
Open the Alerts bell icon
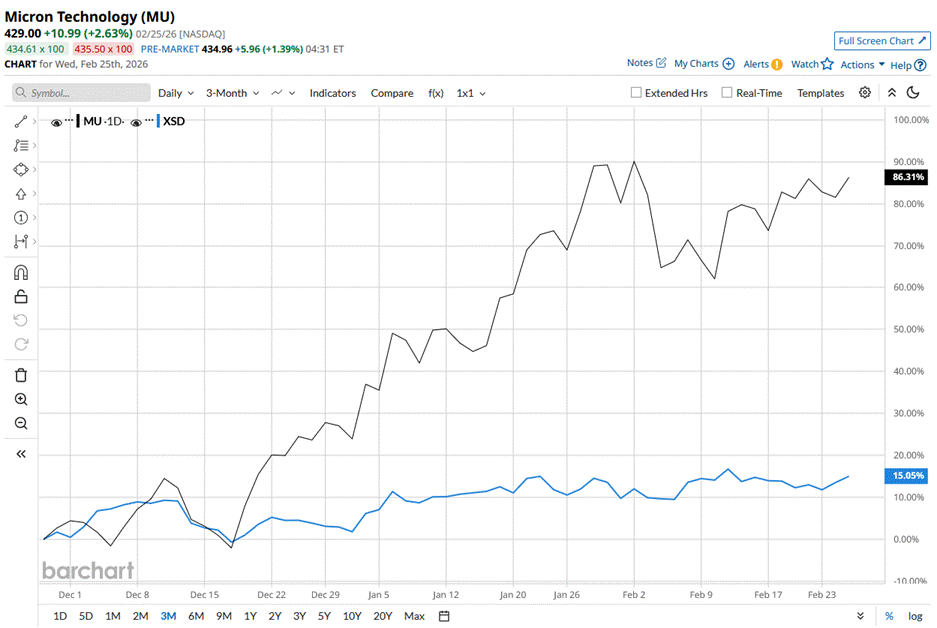pos(777,65)
